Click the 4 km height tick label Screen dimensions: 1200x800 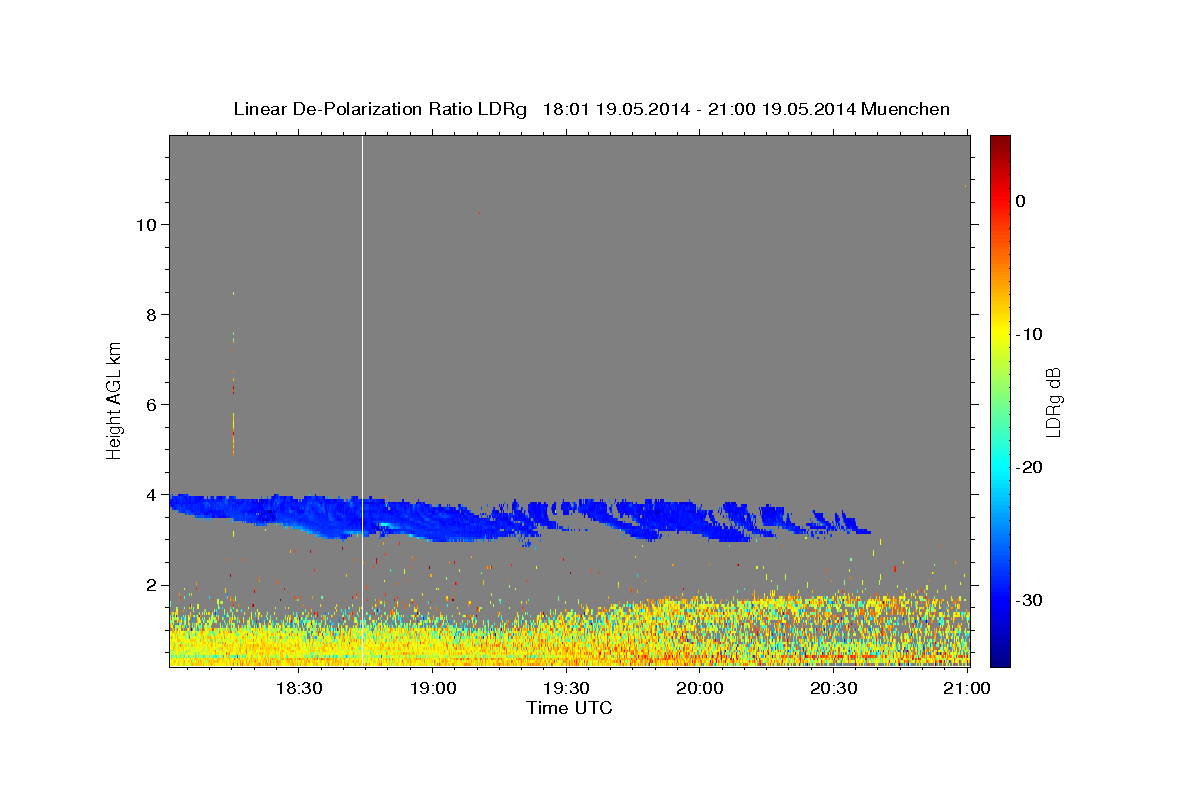pos(151,494)
